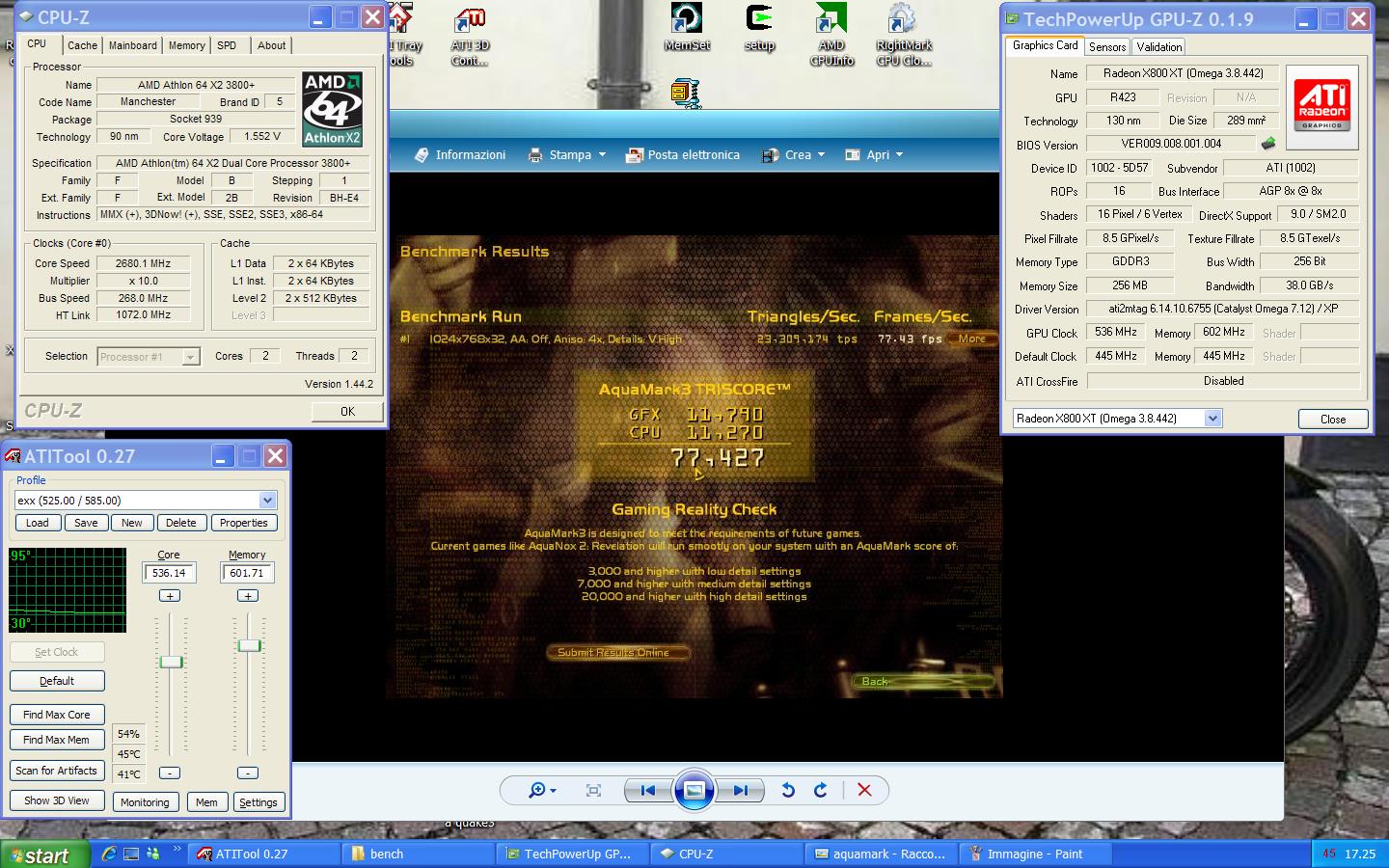Viewport: 1389px width, 868px height.
Task: Fit image to window in photo viewer
Action: pyautogui.click(x=594, y=791)
